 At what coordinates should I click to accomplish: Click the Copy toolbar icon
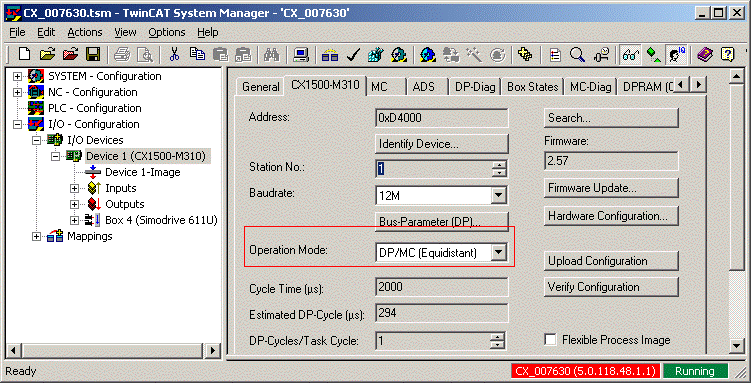[x=197, y=55]
